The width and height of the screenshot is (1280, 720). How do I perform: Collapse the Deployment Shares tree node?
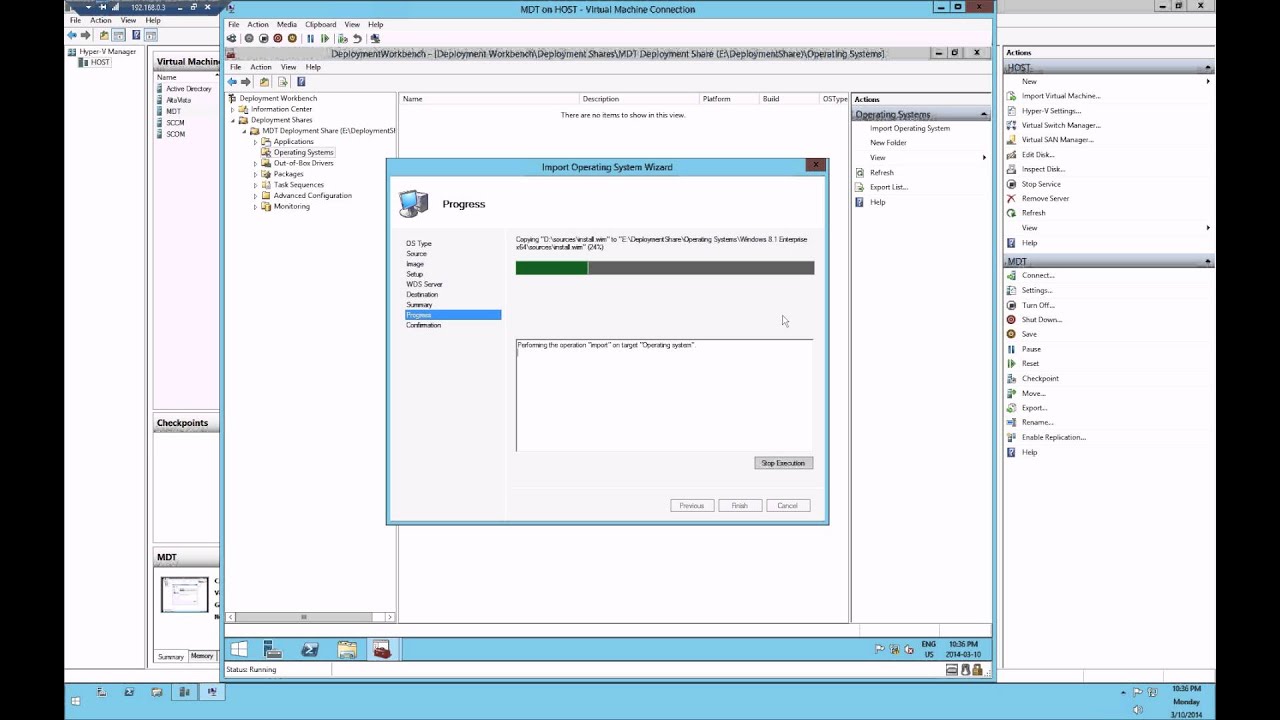coord(233,120)
